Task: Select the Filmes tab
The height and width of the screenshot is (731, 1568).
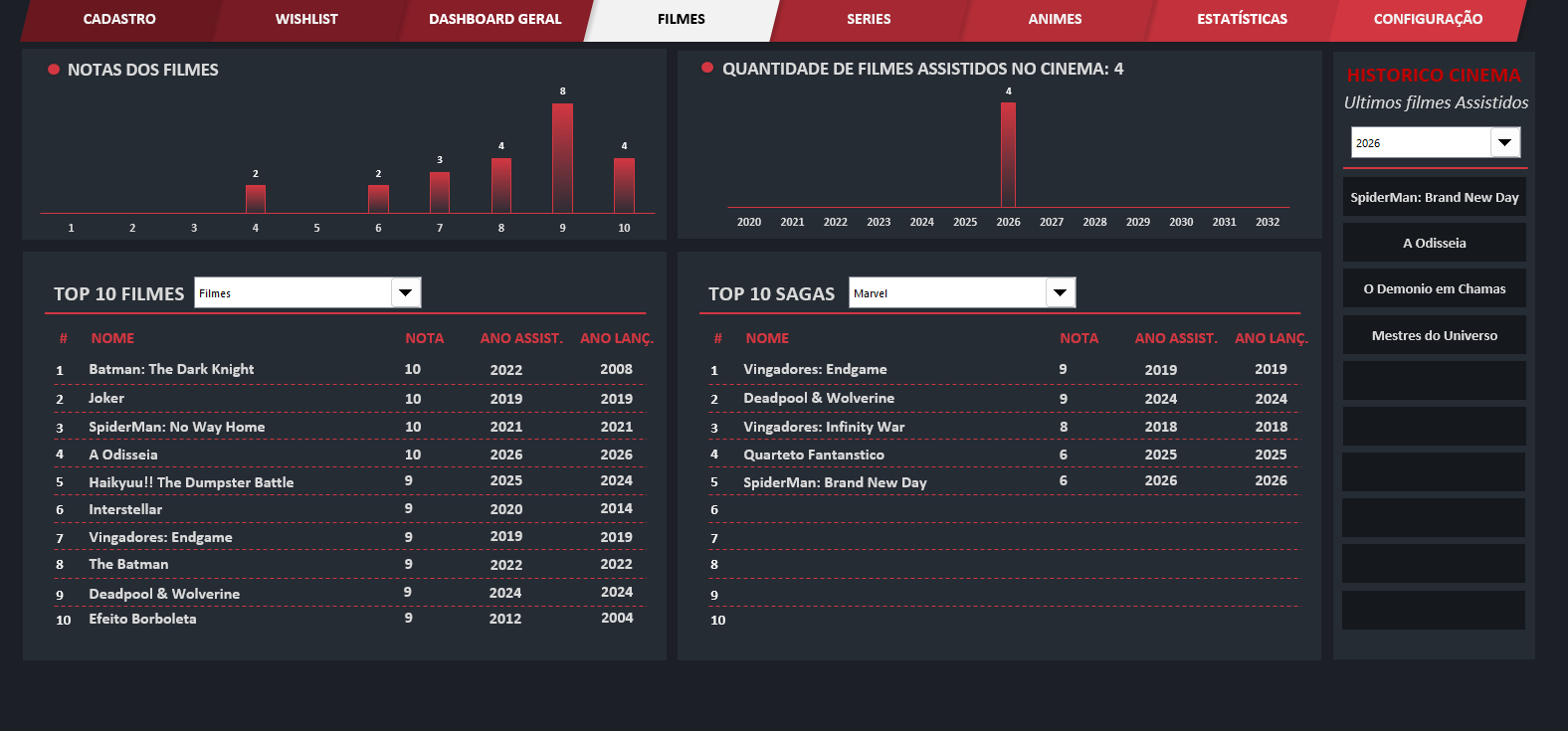Action: coord(682,19)
